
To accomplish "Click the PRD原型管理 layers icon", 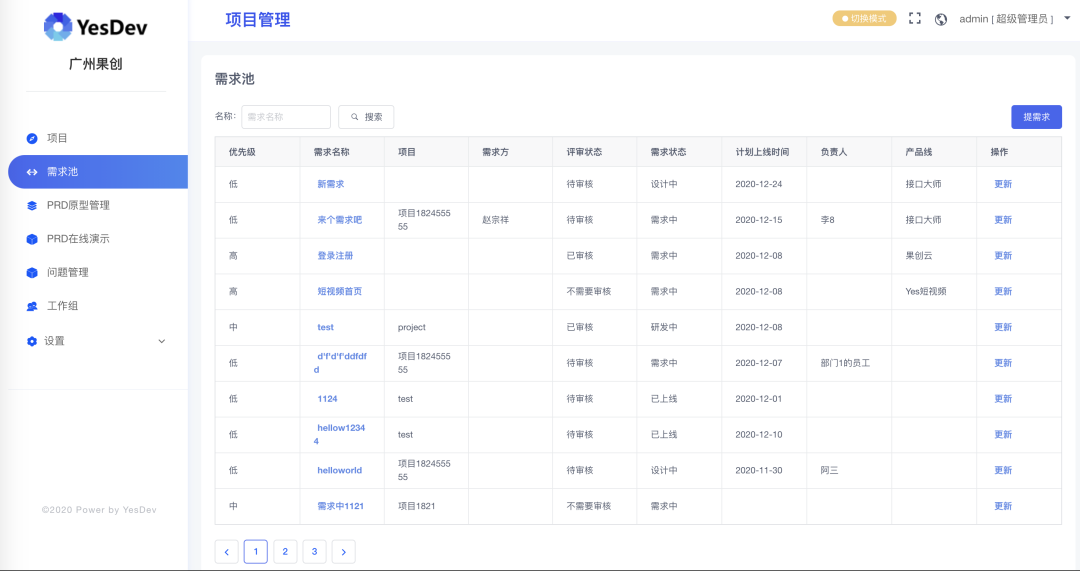I will point(32,205).
